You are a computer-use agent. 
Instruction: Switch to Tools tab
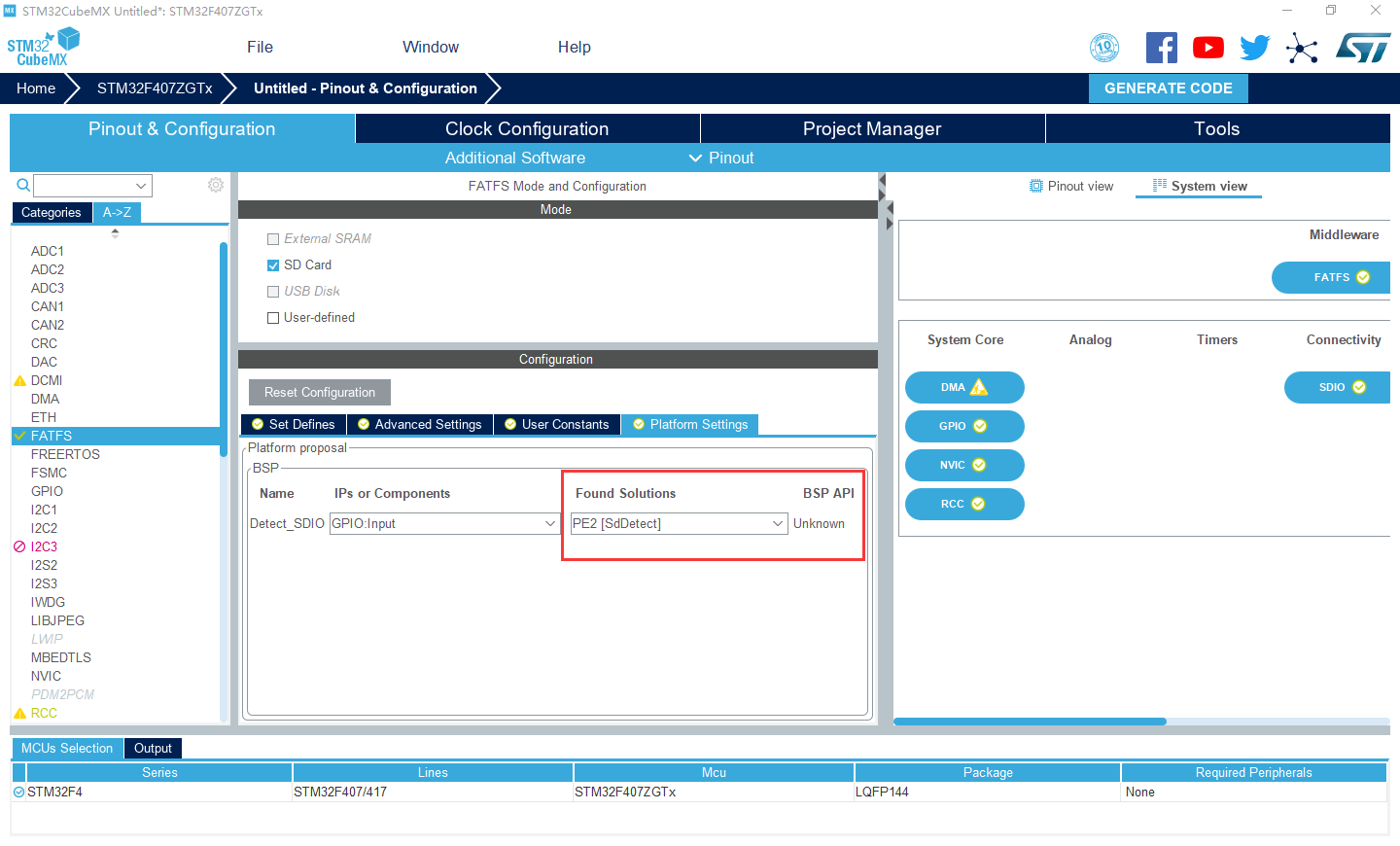point(1217,128)
